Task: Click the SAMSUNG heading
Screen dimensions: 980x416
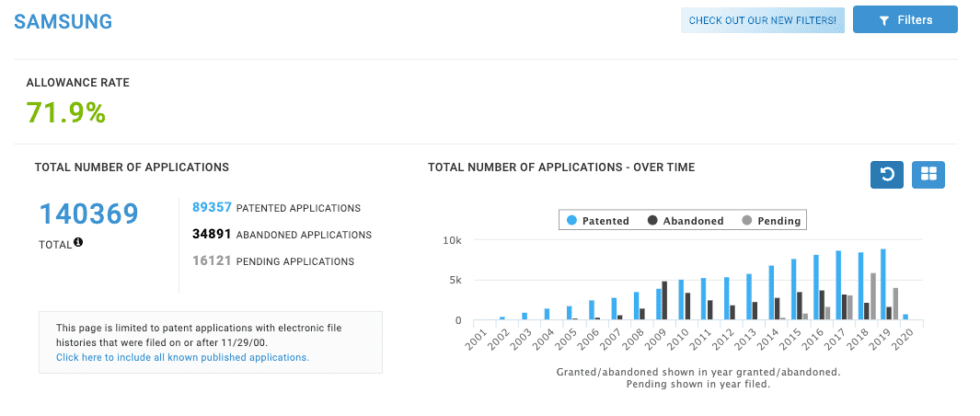Action: [63, 22]
